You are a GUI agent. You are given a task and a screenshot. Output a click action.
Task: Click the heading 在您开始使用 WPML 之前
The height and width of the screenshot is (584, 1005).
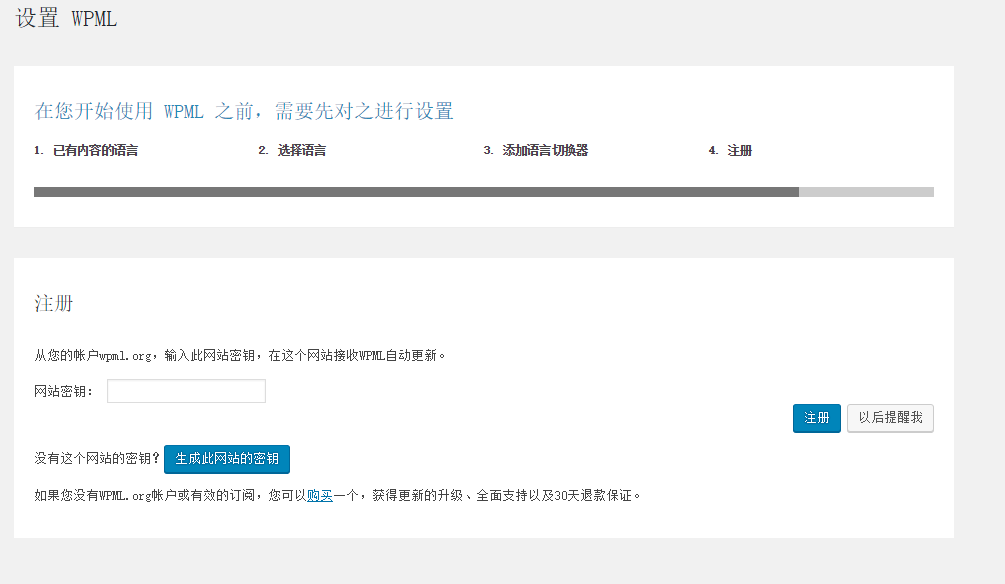pyautogui.click(x=244, y=111)
